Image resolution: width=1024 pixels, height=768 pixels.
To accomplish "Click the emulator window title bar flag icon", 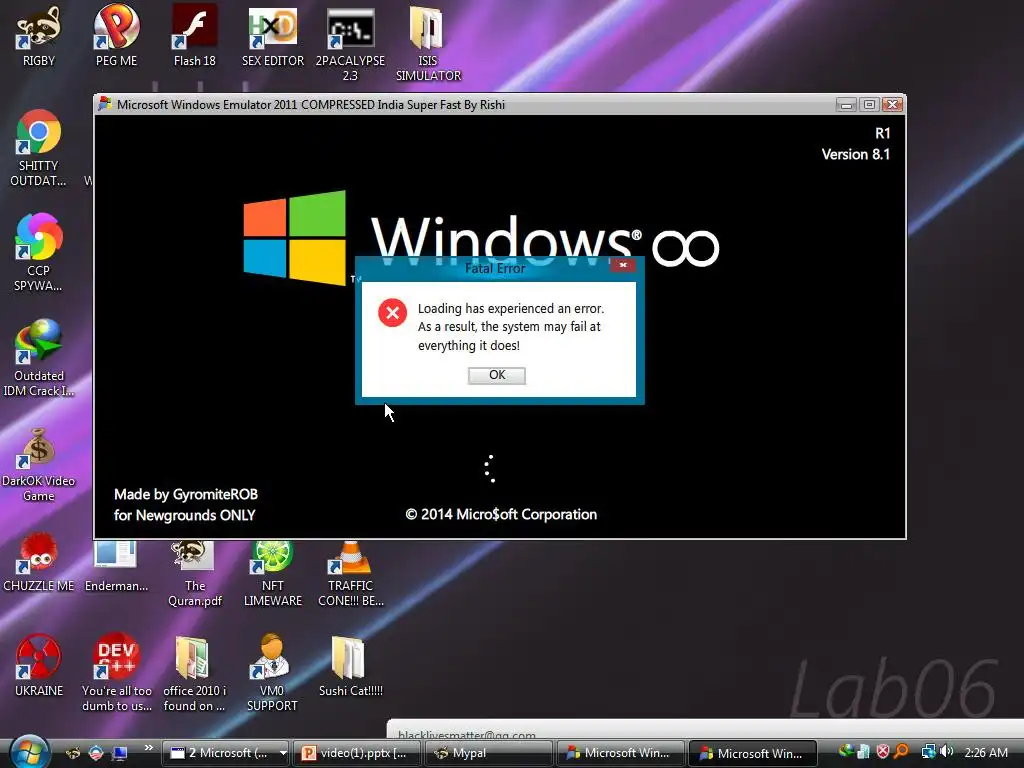I will [104, 104].
